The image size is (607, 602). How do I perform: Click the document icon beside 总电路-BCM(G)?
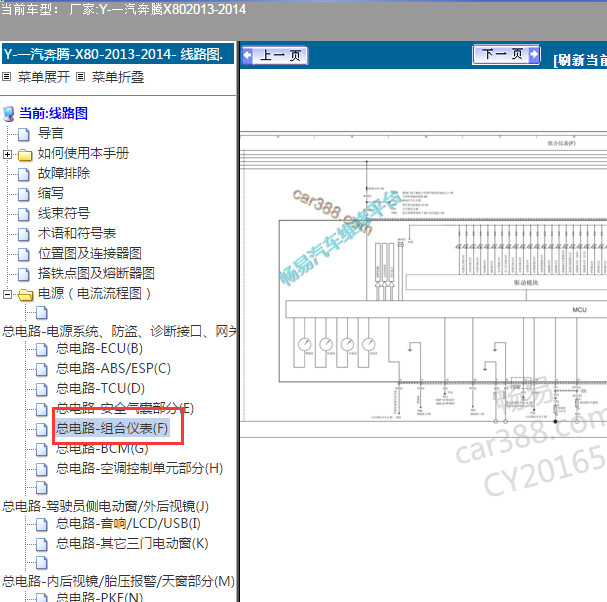click(x=42, y=449)
